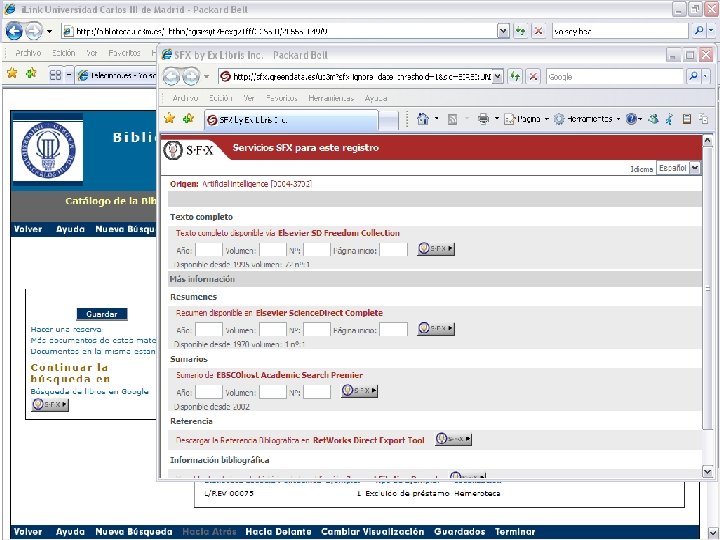Stop loading in the SFX window
This screenshot has height=540, width=720.
click(533, 76)
